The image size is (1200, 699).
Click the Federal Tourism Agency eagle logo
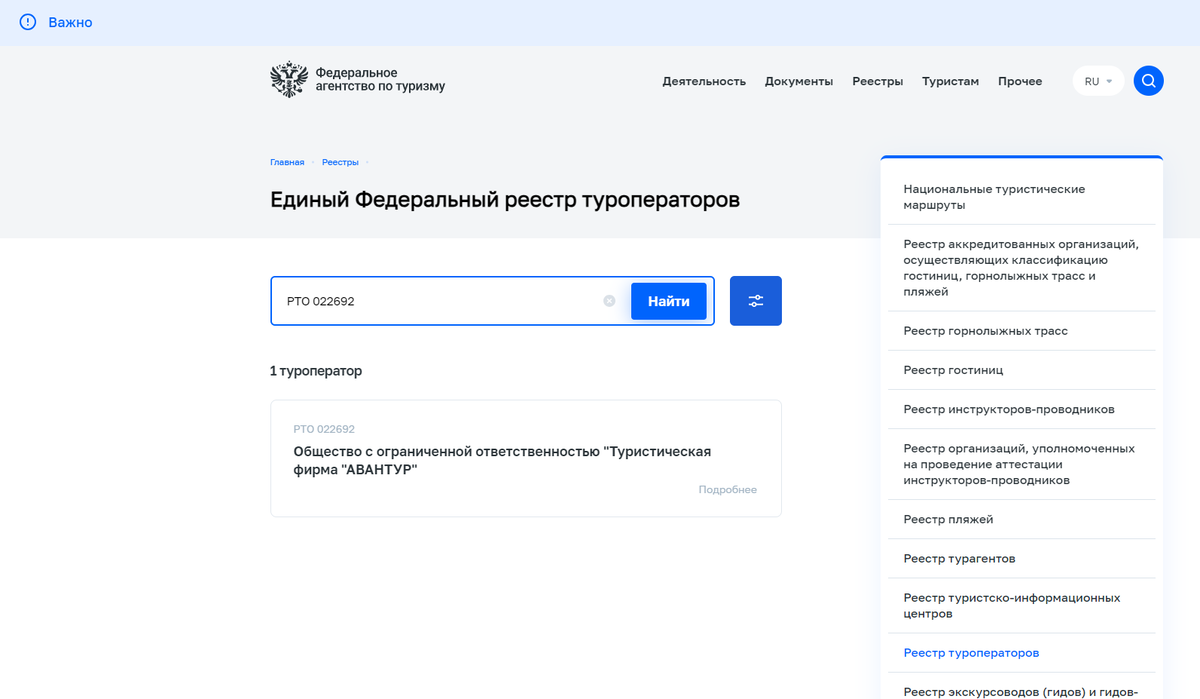(x=289, y=80)
